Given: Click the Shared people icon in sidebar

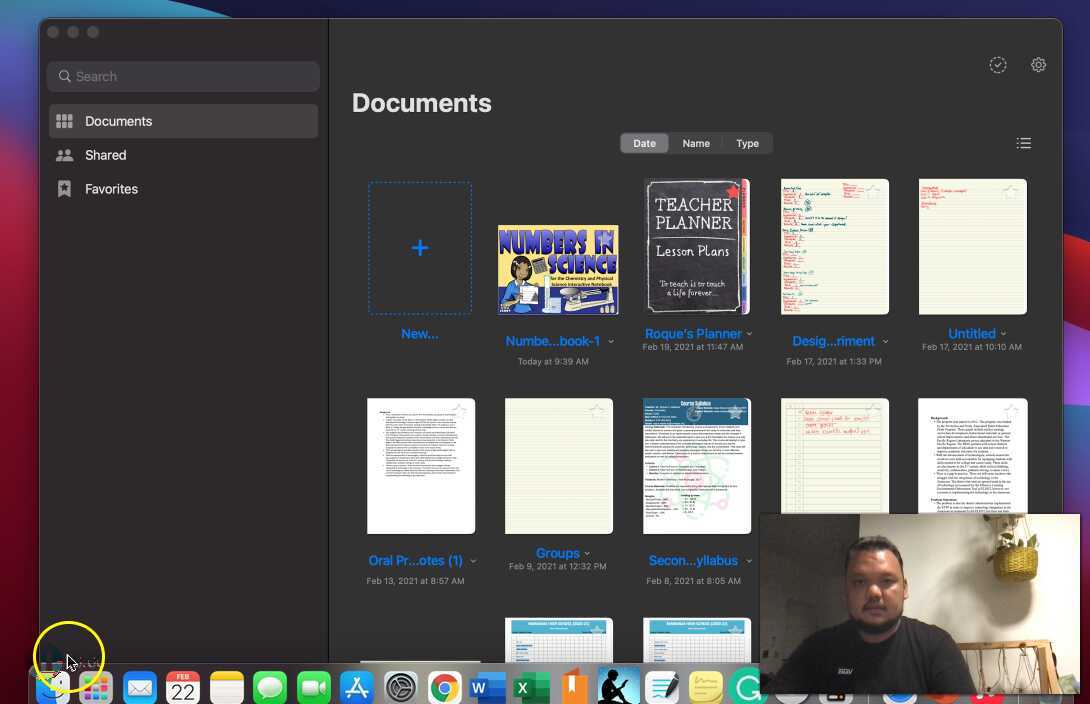Looking at the screenshot, I should click(x=65, y=155).
